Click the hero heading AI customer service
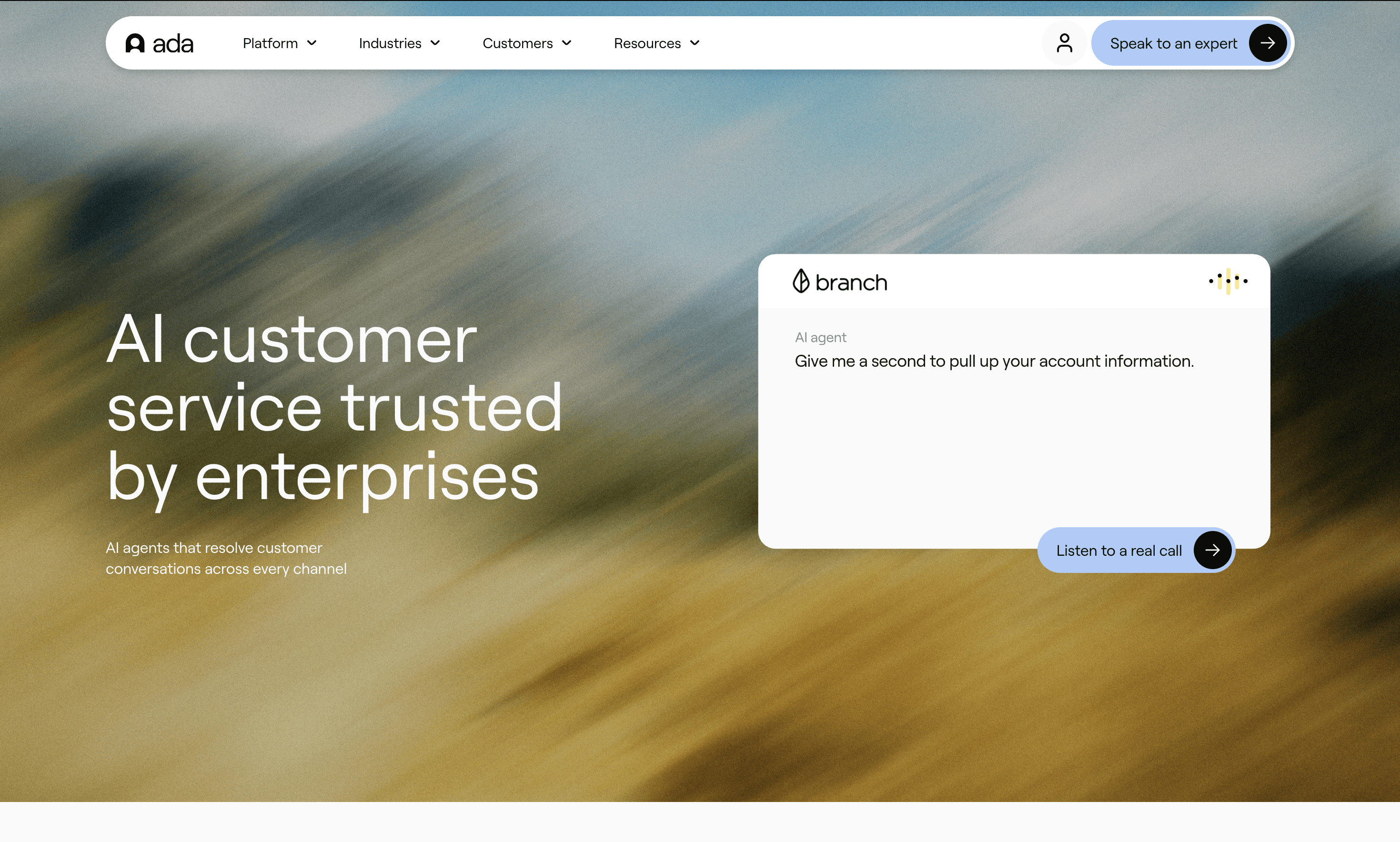The width and height of the screenshot is (1400, 842). [333, 407]
